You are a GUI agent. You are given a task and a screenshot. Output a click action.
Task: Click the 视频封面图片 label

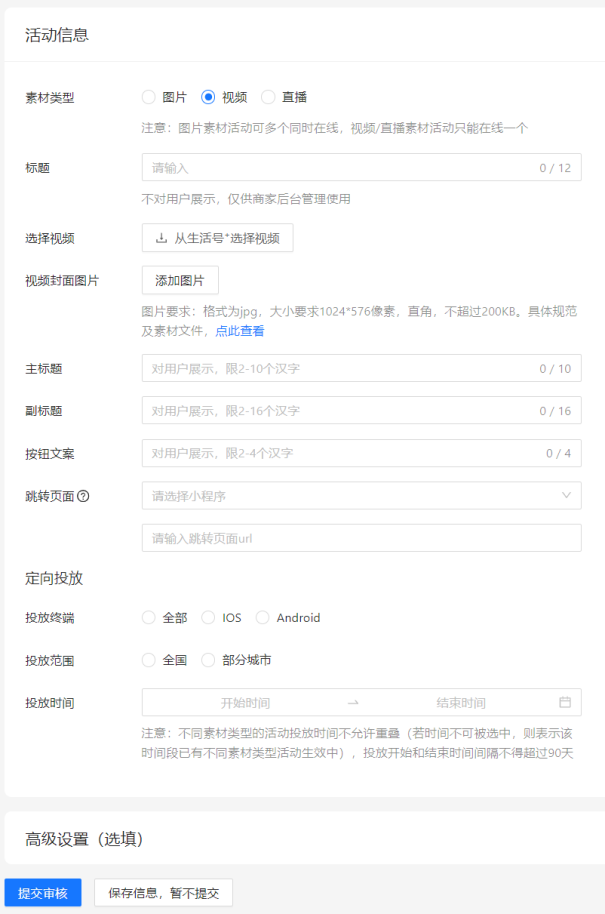point(62,281)
